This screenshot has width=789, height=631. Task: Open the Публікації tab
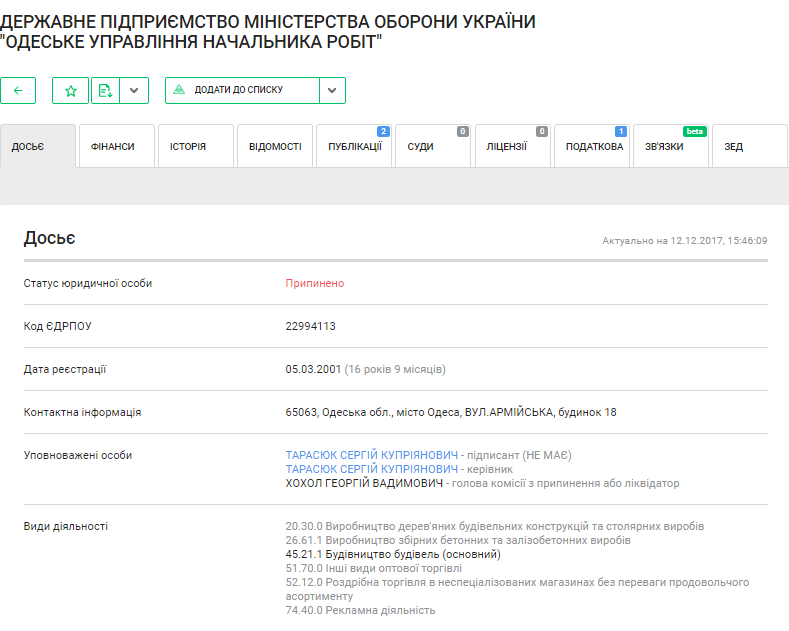(354, 147)
